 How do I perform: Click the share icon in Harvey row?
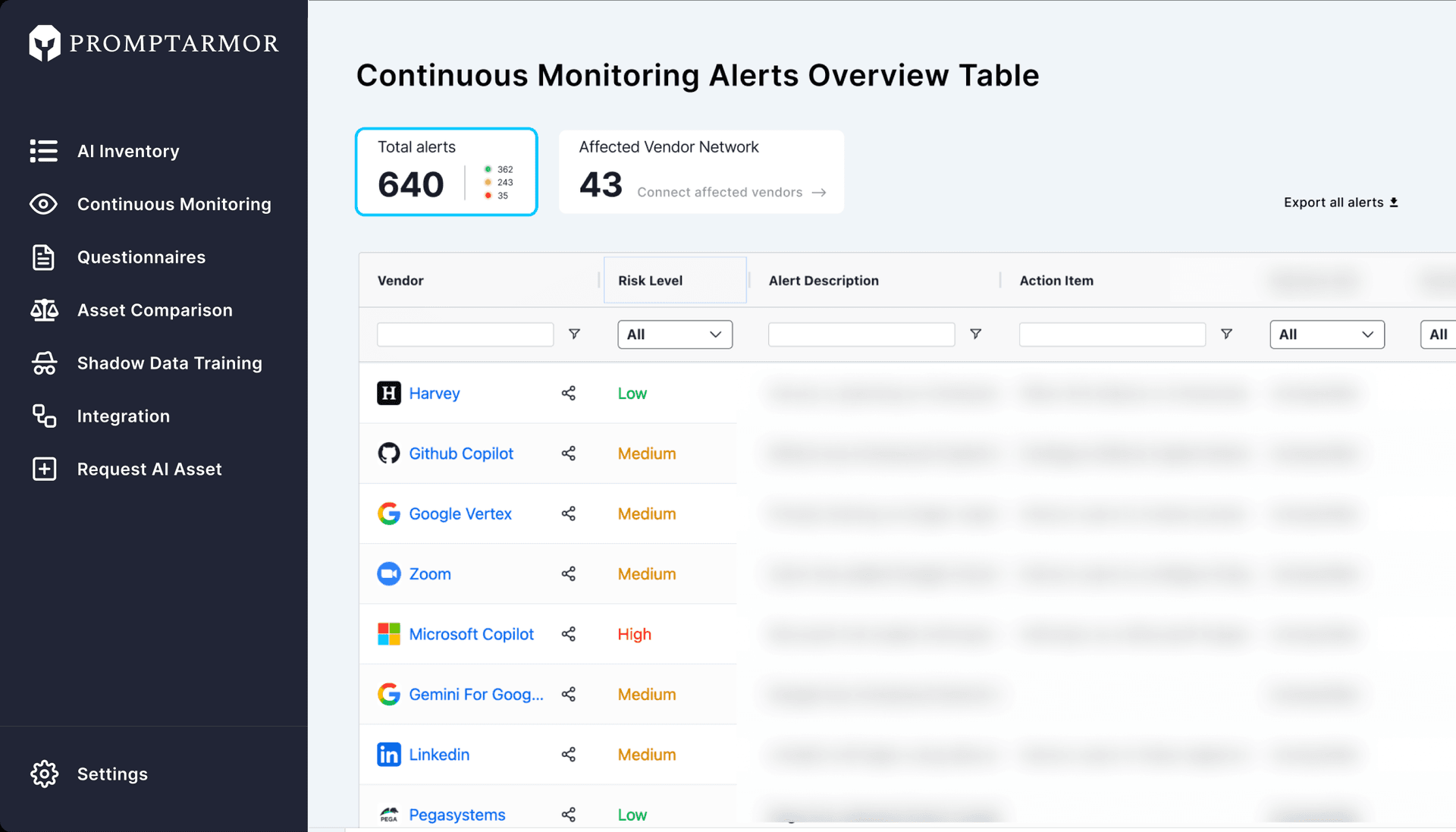point(569,393)
